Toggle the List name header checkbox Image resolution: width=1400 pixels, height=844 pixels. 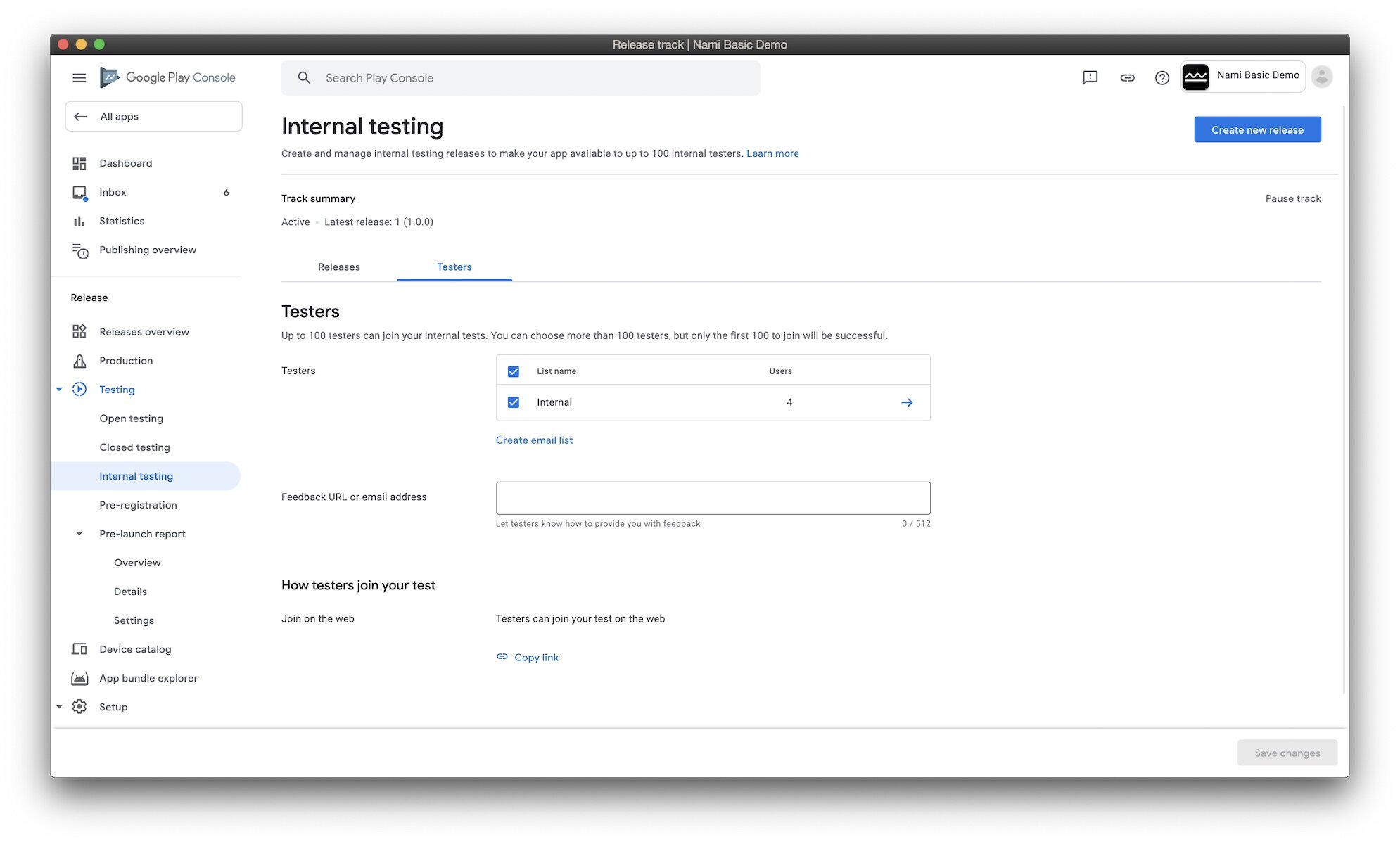514,371
